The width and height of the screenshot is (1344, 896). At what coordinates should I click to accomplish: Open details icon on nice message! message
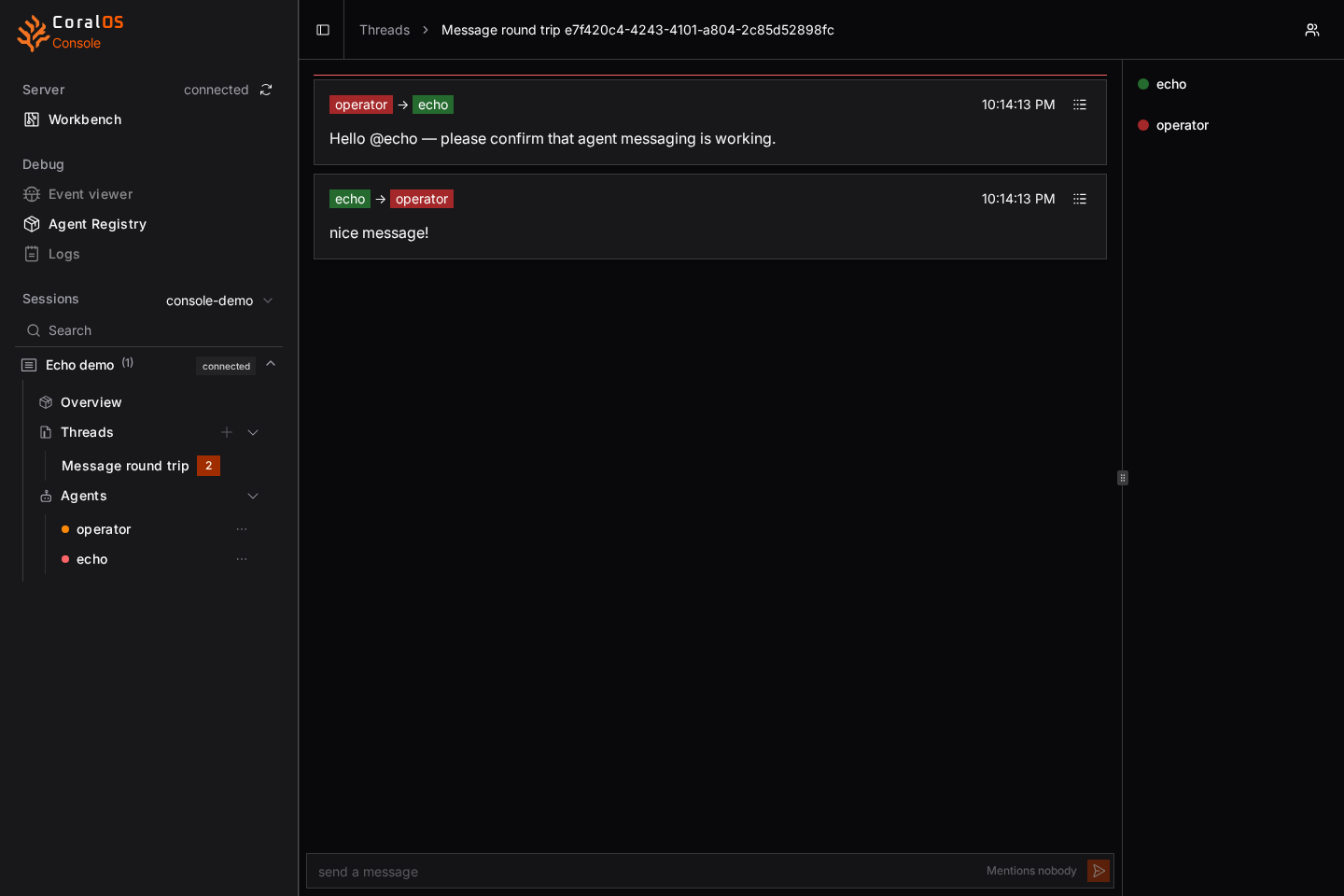pos(1080,199)
